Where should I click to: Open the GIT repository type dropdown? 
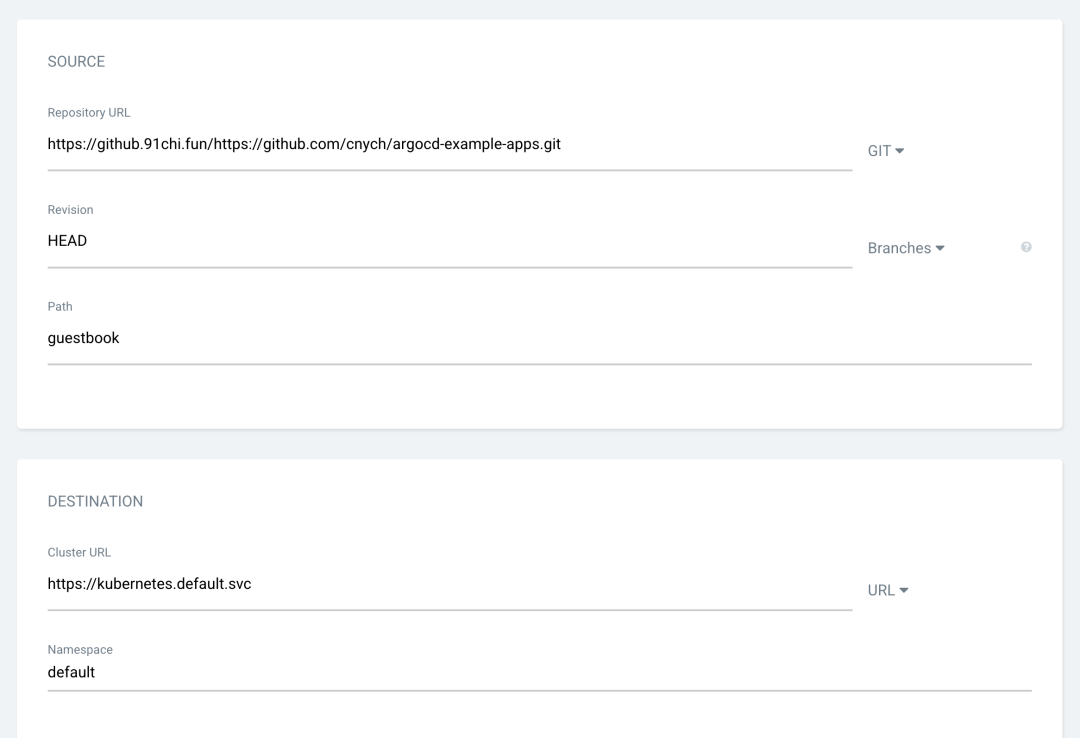point(885,151)
